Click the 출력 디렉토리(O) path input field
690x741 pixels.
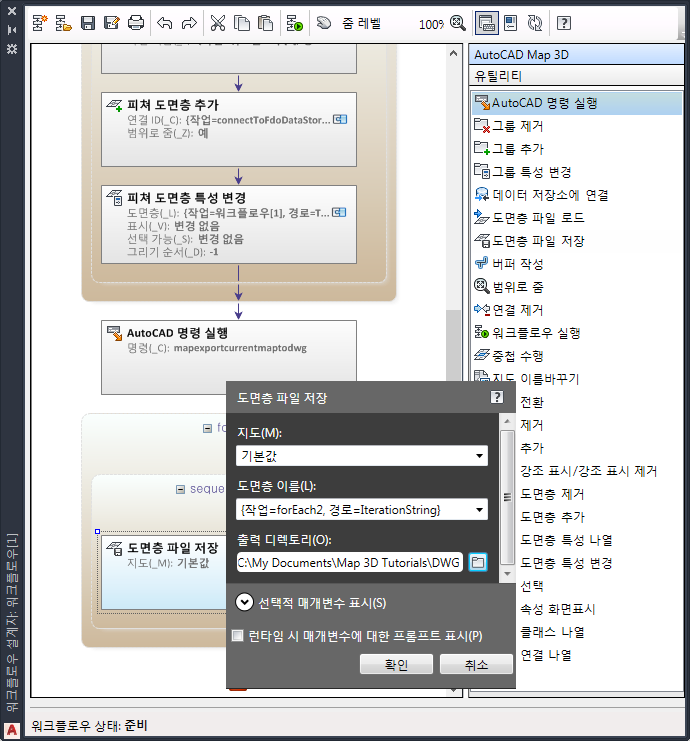349,562
